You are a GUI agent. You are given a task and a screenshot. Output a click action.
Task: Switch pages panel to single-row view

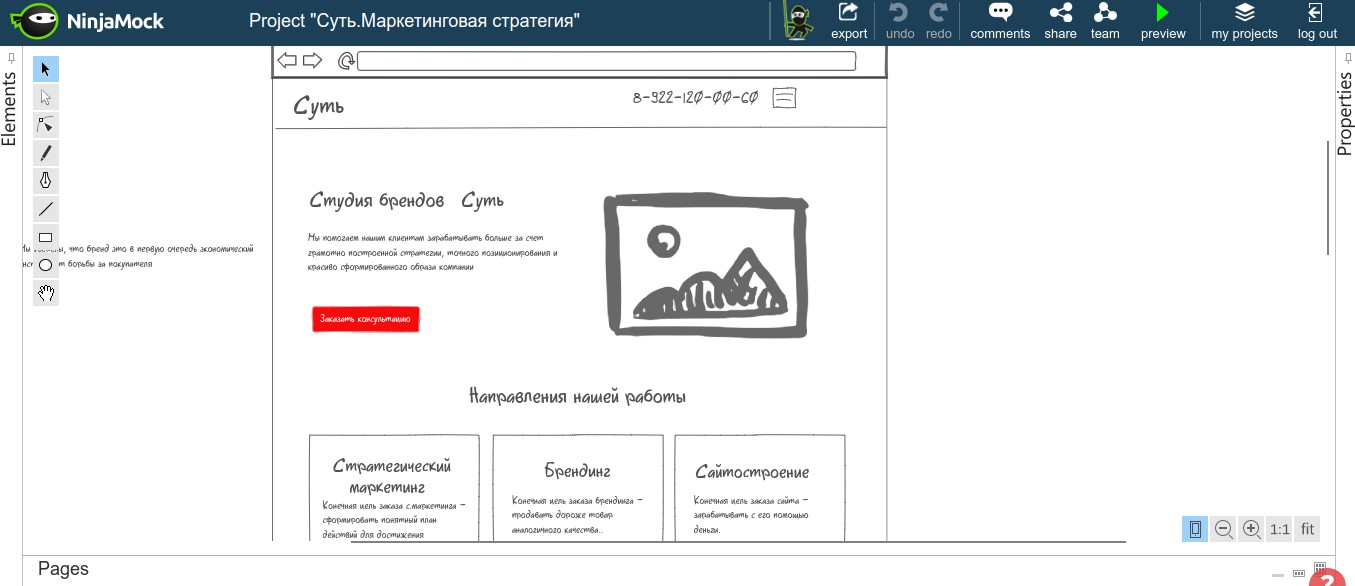pos(1298,573)
